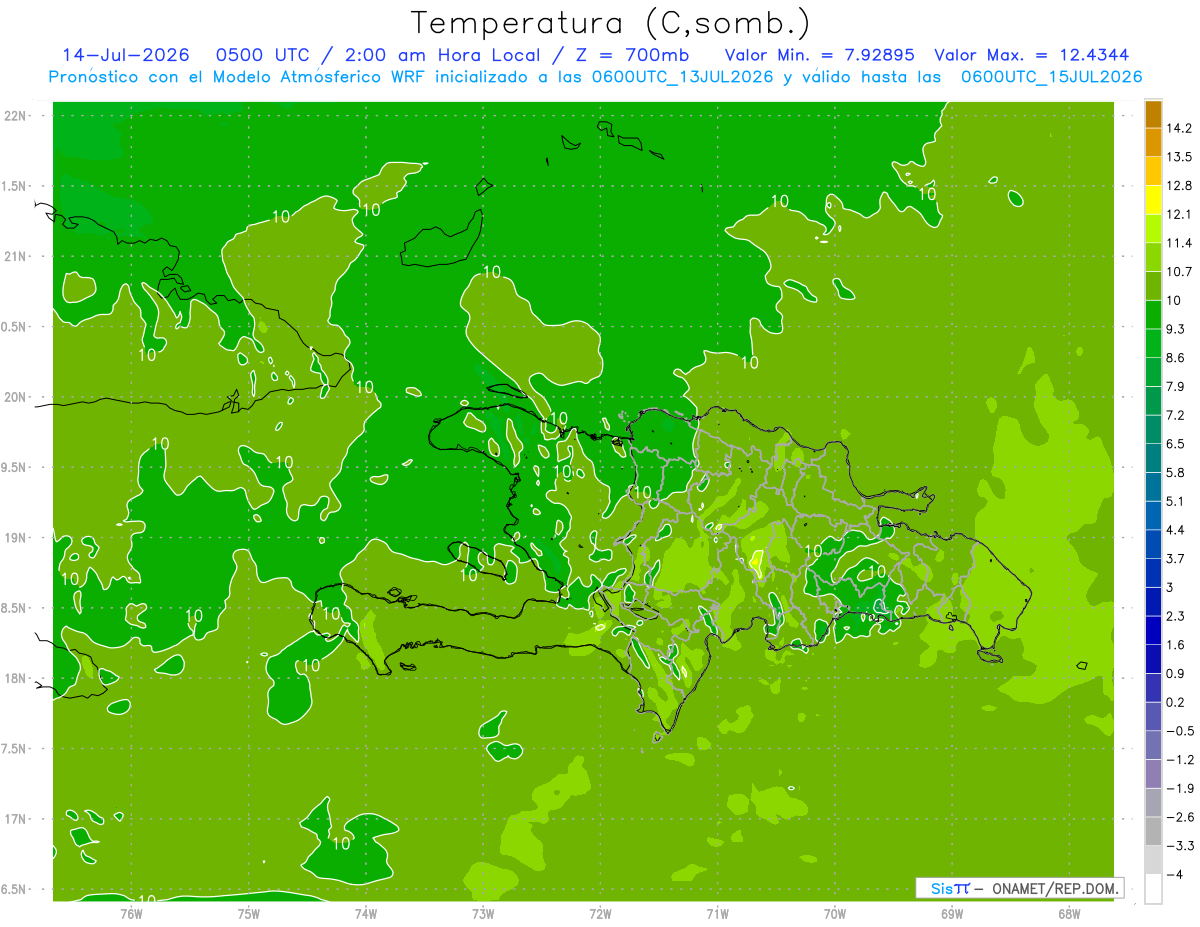The image size is (1200, 927).
Task: Click the "70W" longitude axis label
Action: point(835,913)
